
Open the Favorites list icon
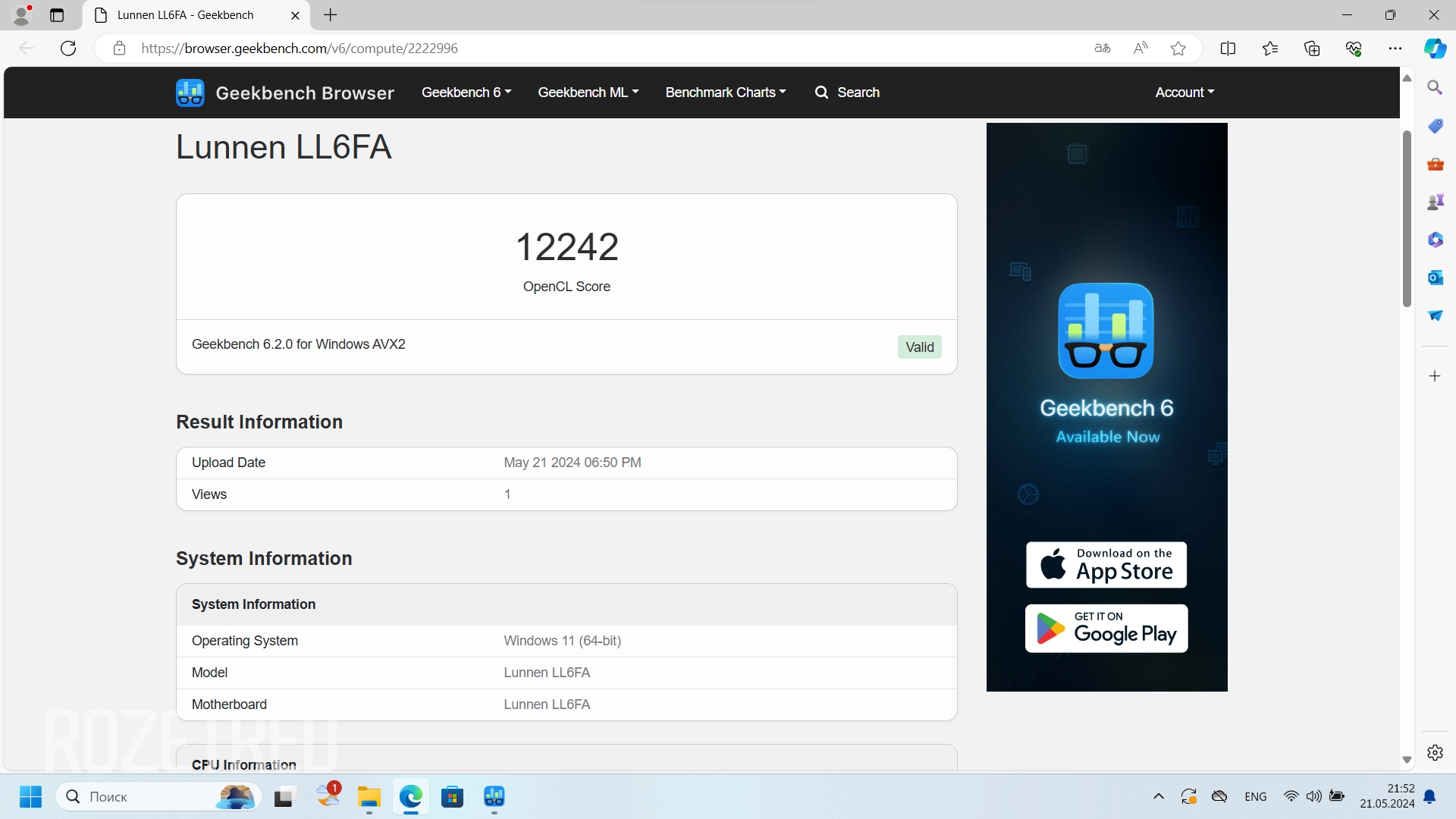coord(1270,49)
